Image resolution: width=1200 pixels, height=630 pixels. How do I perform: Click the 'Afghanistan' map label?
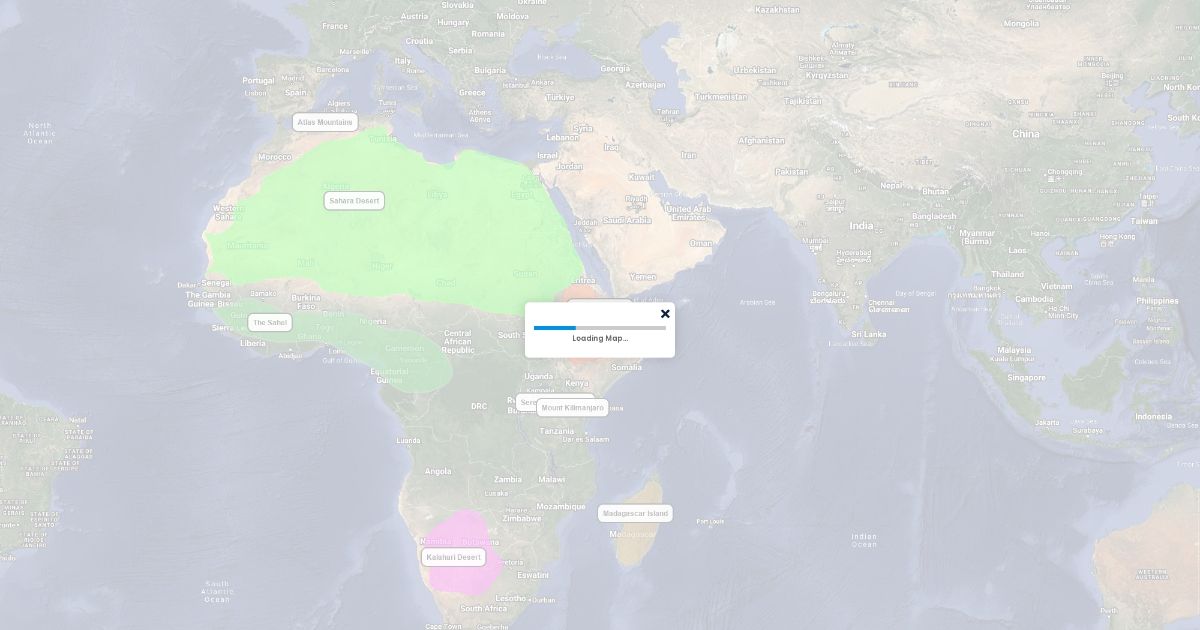tap(761, 140)
